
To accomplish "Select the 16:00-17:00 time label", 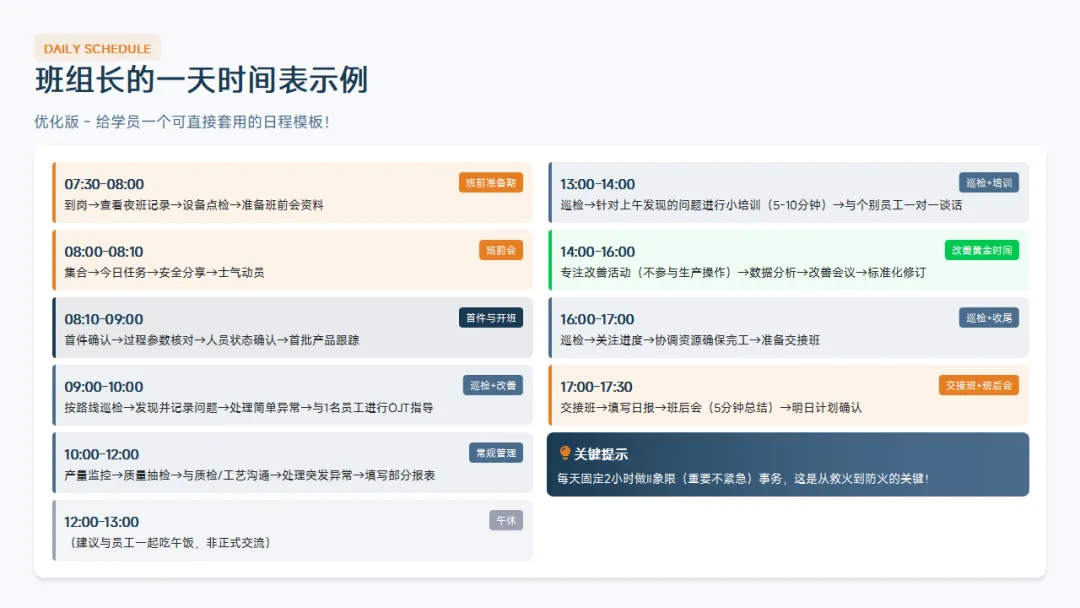I will [597, 319].
